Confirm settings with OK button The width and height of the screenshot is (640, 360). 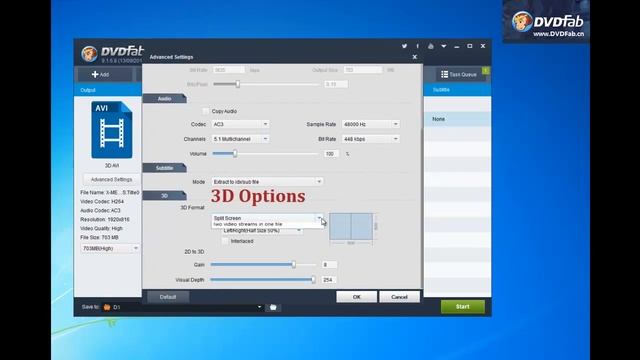pyautogui.click(x=357, y=297)
